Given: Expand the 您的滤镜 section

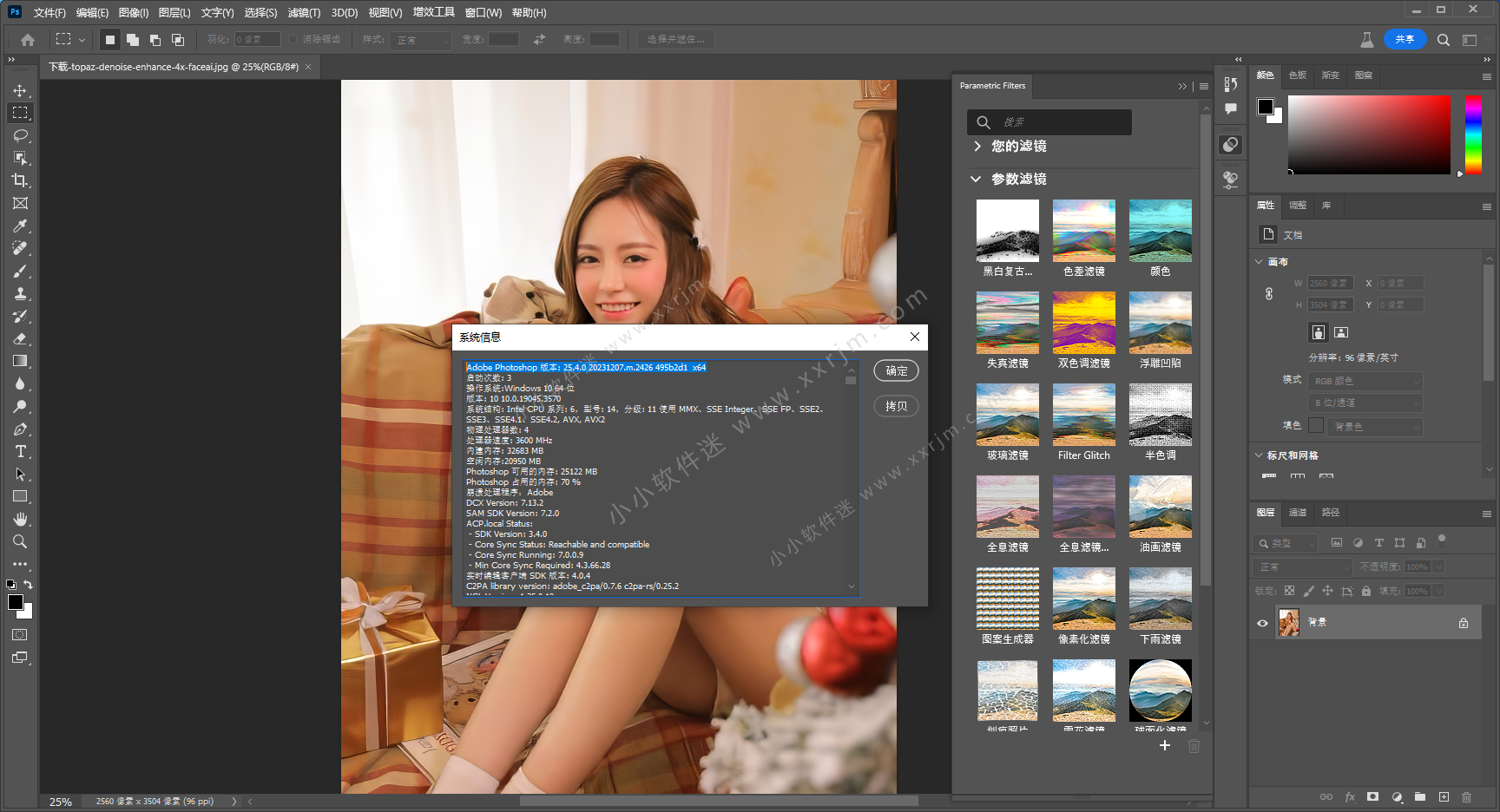Looking at the screenshot, I should coord(977,146).
